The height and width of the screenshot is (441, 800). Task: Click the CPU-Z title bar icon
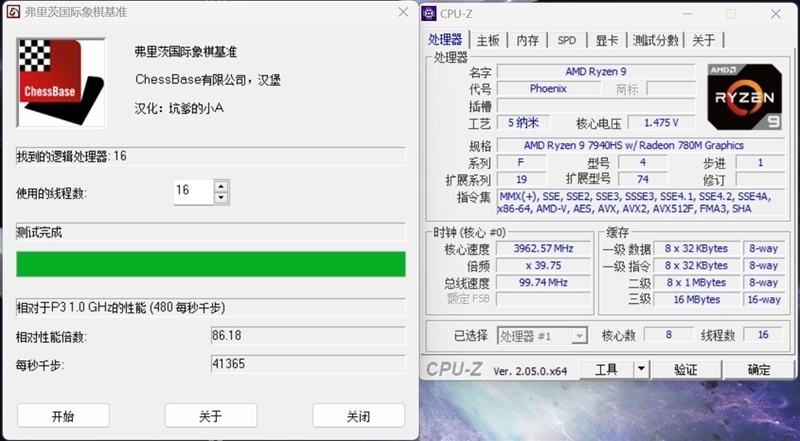click(429, 13)
